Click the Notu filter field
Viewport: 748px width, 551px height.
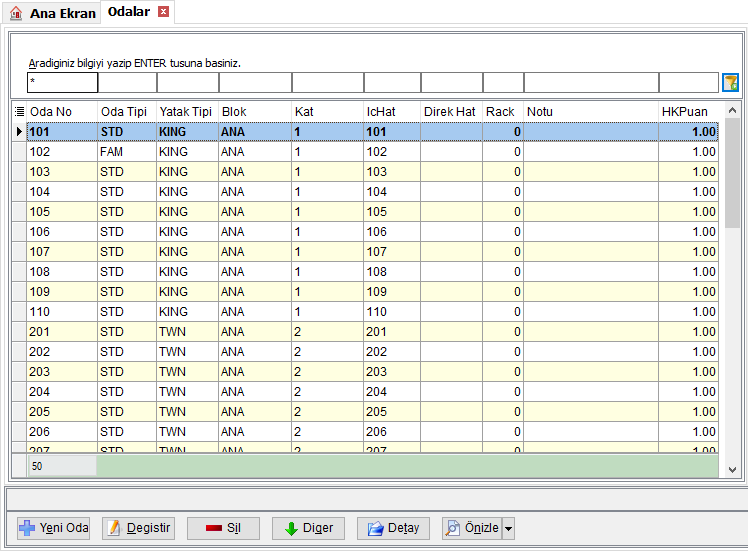pos(592,83)
